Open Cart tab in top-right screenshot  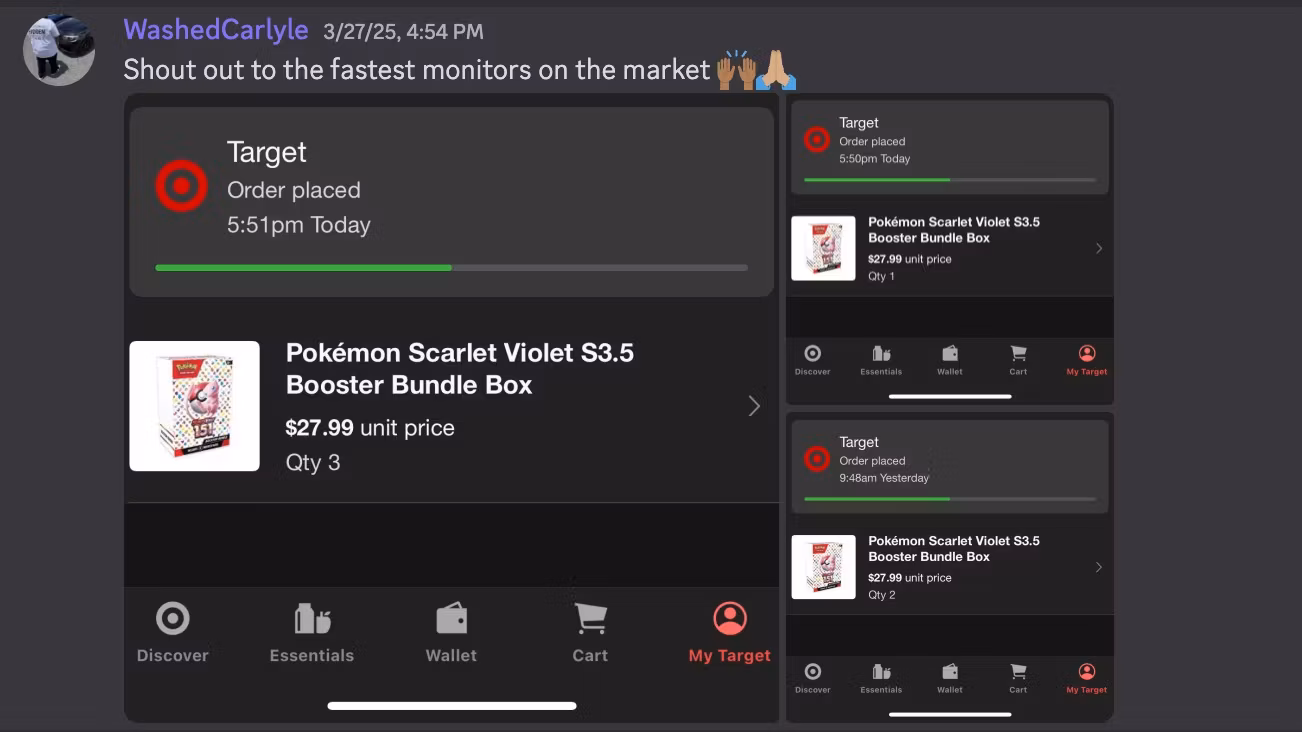pyautogui.click(x=1018, y=360)
